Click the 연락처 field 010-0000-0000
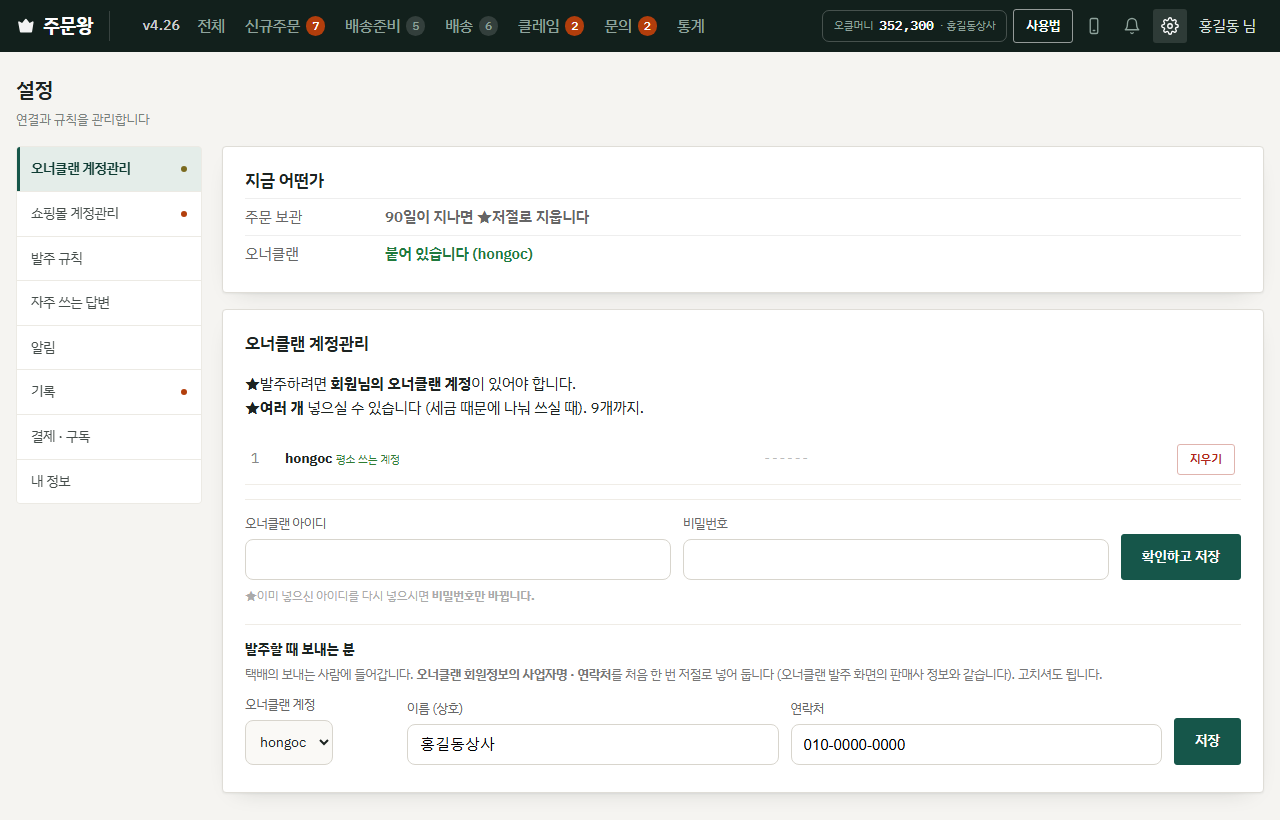The width and height of the screenshot is (1280, 820). pyautogui.click(x=976, y=745)
